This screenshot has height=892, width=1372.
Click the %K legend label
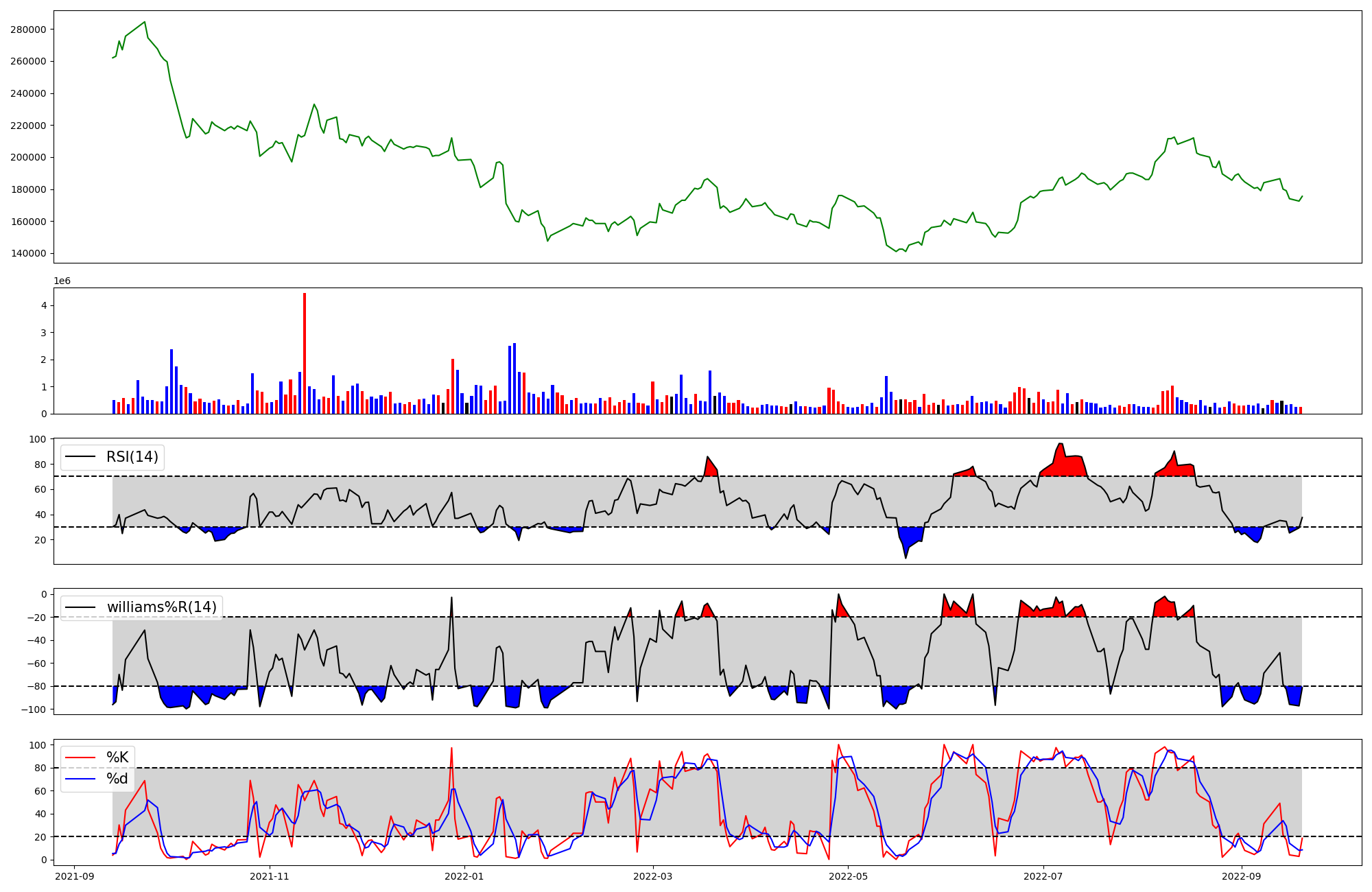[x=117, y=758]
